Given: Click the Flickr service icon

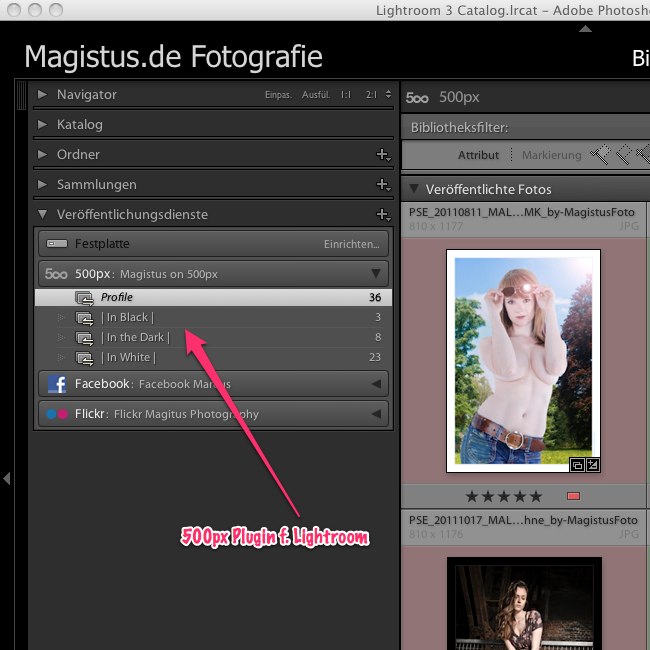Looking at the screenshot, I should click(57, 414).
